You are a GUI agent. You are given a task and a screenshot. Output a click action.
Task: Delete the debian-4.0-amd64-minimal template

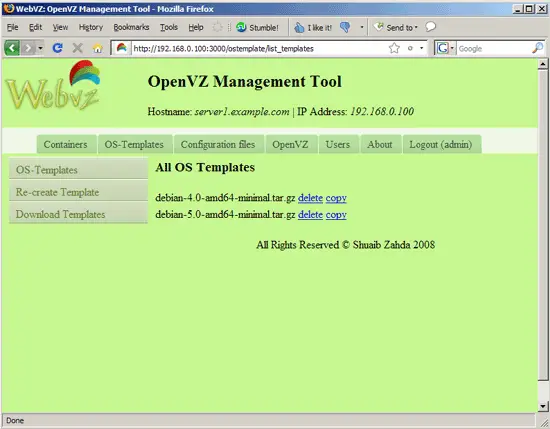pos(310,198)
